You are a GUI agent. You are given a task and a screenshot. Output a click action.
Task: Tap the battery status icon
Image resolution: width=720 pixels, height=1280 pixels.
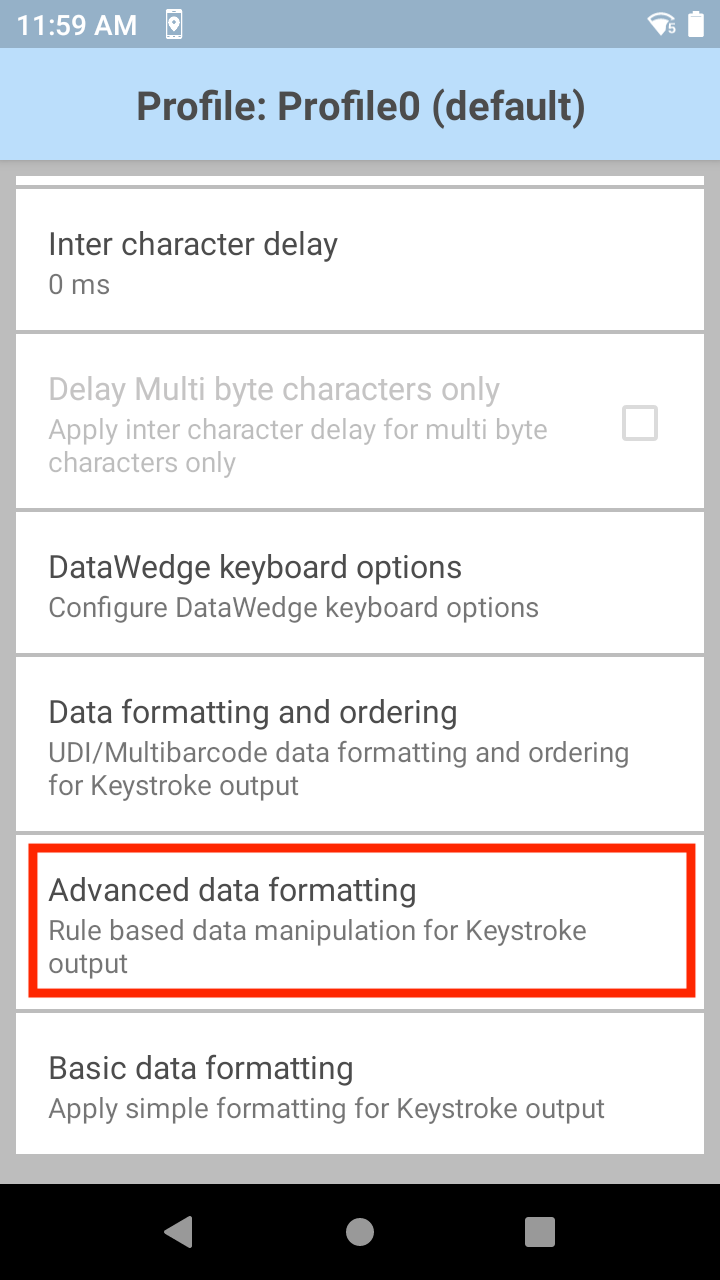(696, 24)
